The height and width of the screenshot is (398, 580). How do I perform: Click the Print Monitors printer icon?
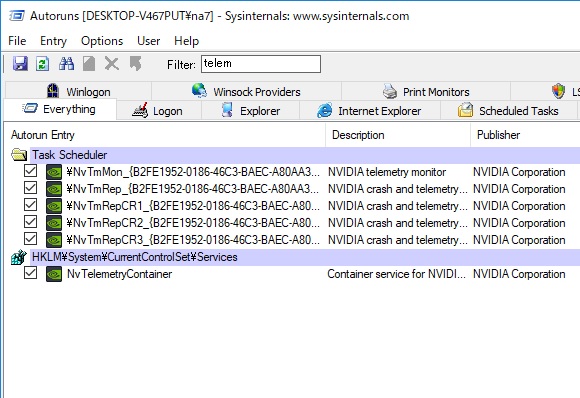[x=390, y=91]
